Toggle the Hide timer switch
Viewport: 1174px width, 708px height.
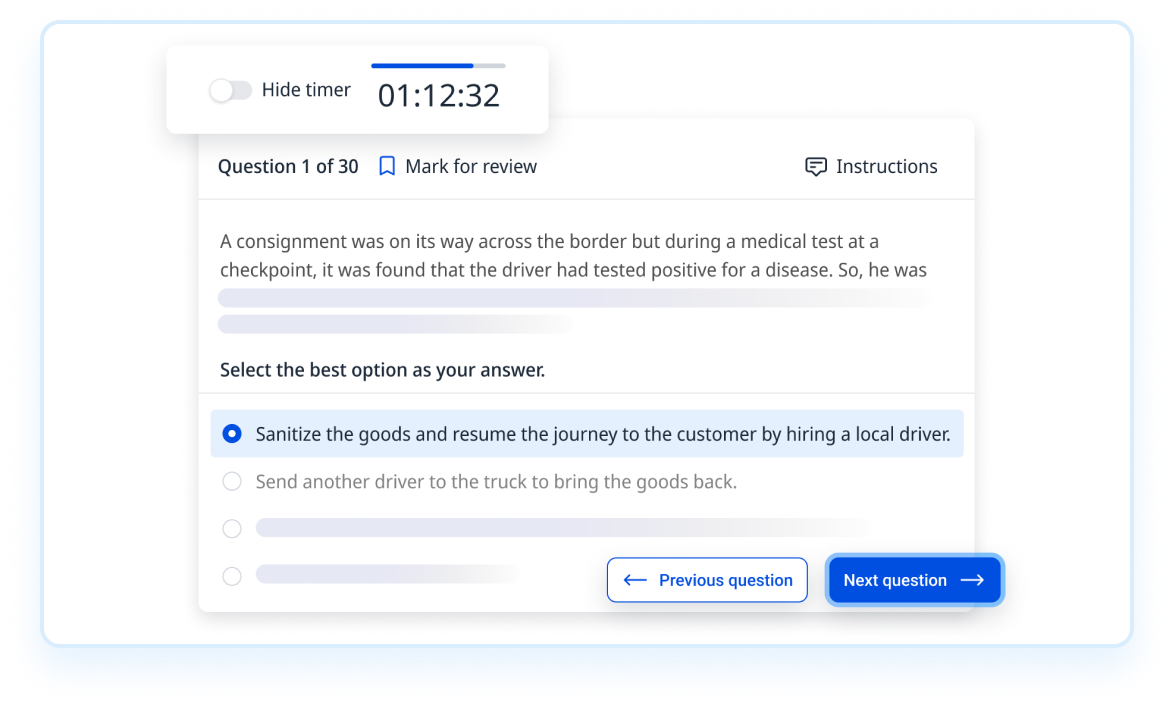click(x=230, y=90)
